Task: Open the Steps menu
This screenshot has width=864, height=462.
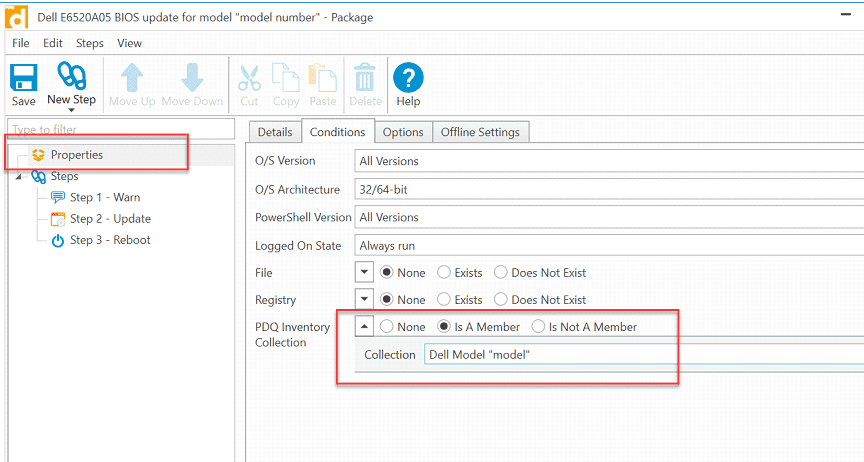Action: click(x=90, y=43)
